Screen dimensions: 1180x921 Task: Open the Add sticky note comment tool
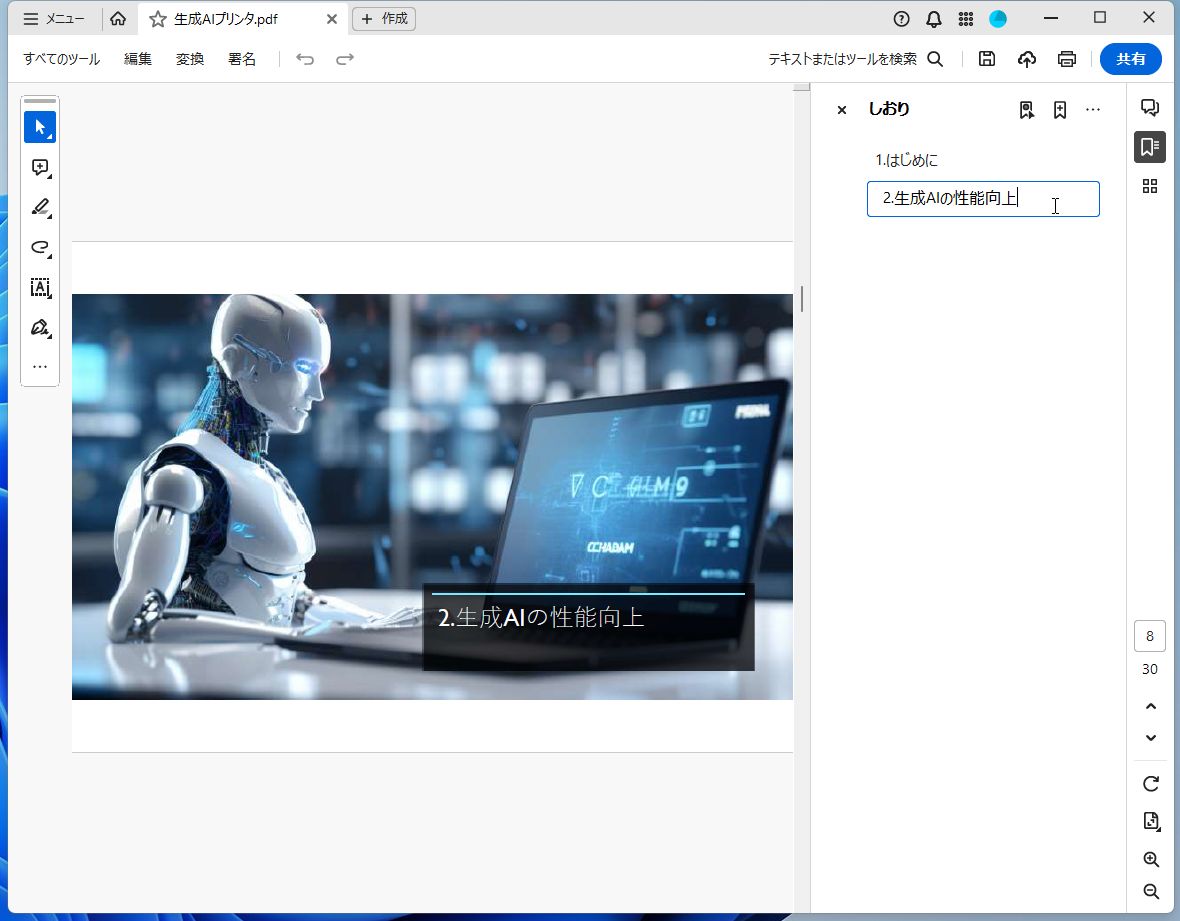point(40,168)
